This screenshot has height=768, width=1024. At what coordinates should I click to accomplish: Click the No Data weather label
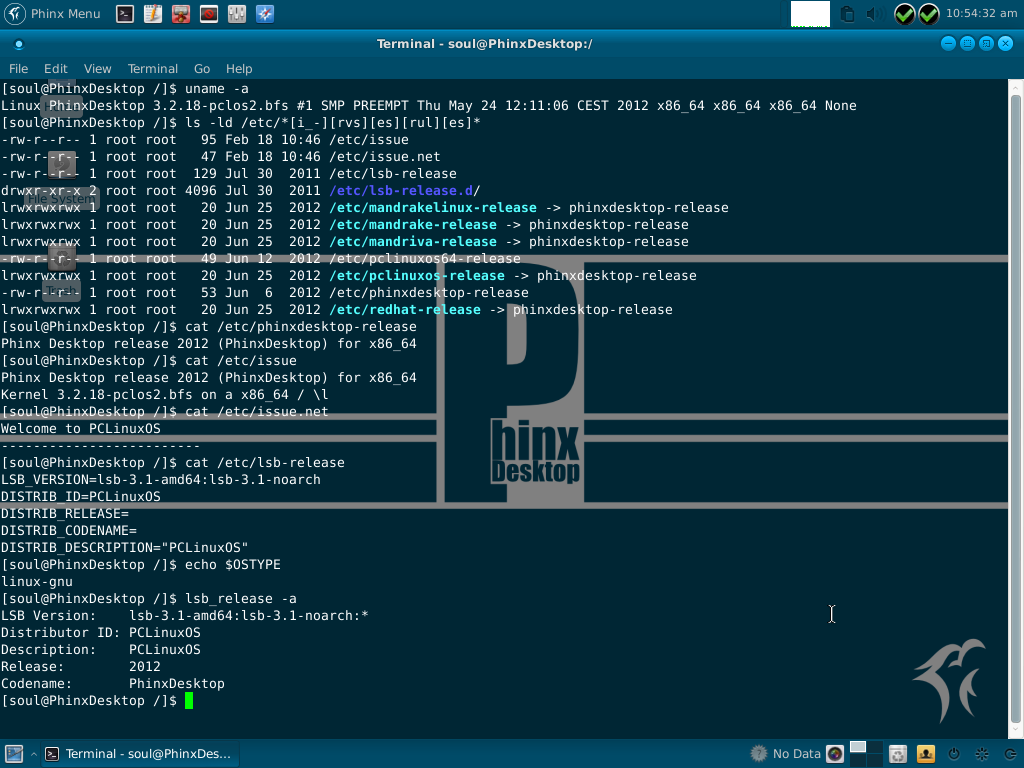[796, 754]
